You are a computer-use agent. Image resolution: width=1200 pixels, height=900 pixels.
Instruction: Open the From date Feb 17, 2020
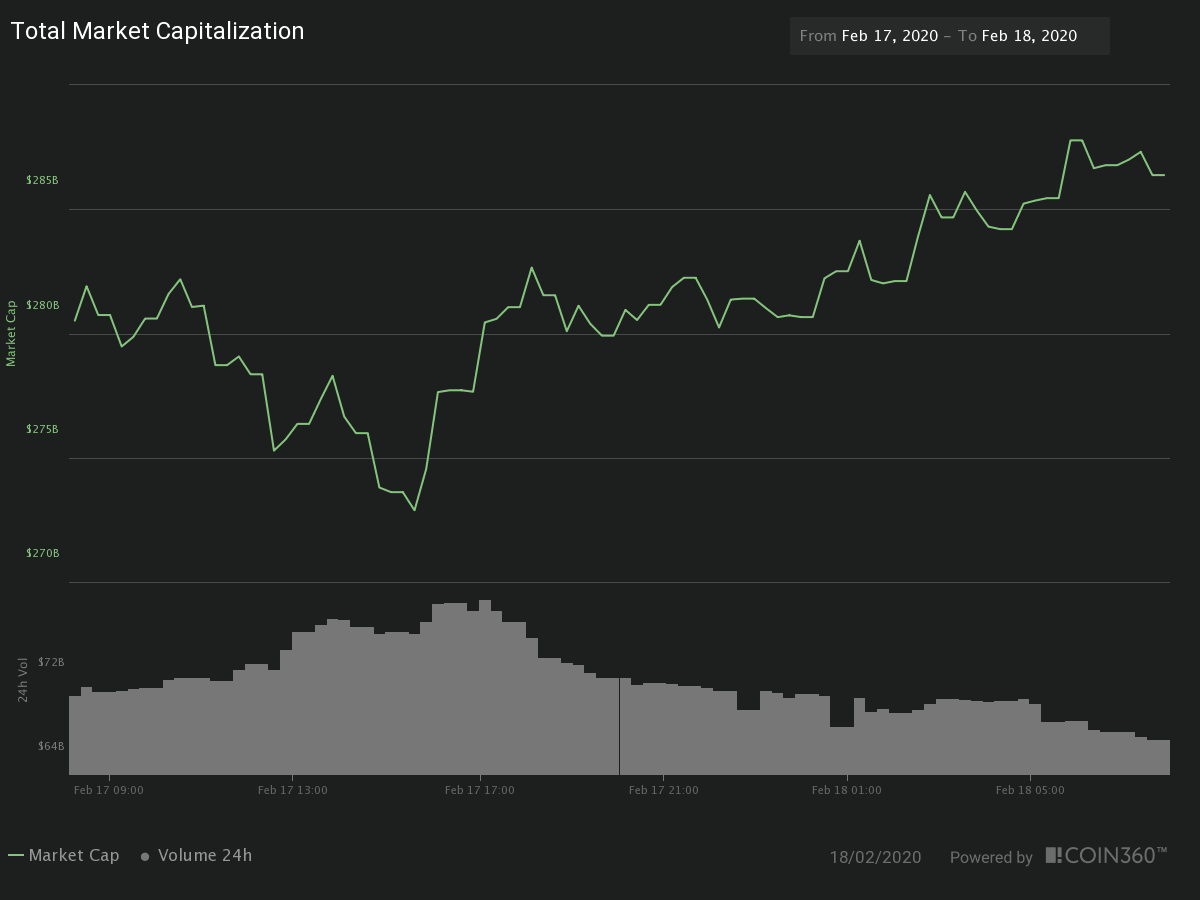[x=889, y=36]
